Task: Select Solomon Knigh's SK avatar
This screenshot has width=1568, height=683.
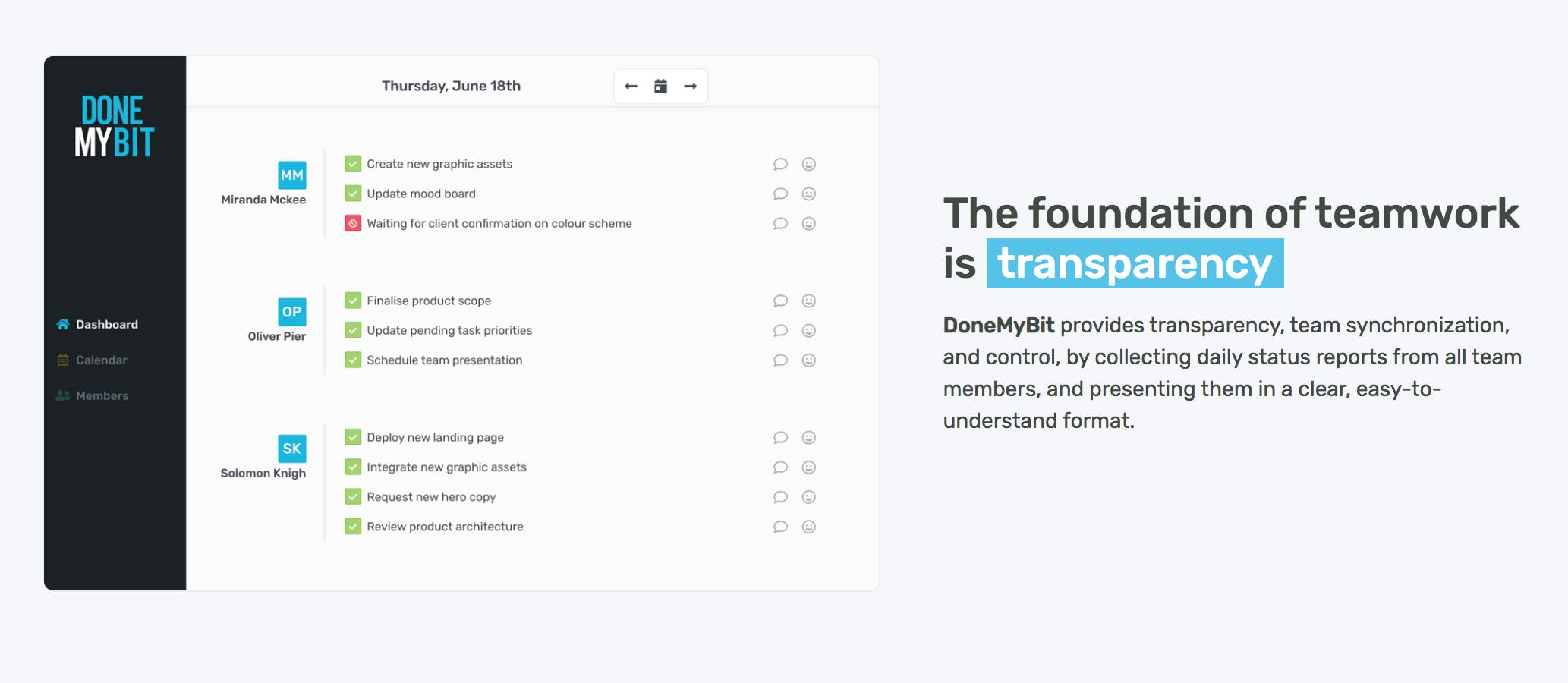Action: tap(292, 449)
